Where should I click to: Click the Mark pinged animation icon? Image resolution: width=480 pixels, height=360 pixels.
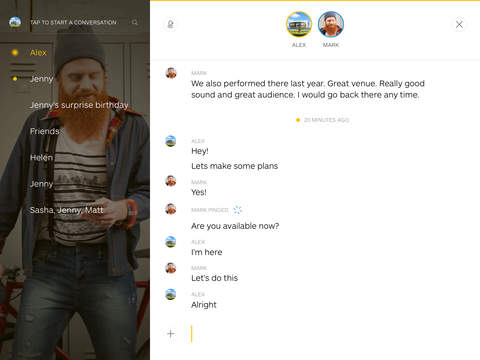[237, 210]
